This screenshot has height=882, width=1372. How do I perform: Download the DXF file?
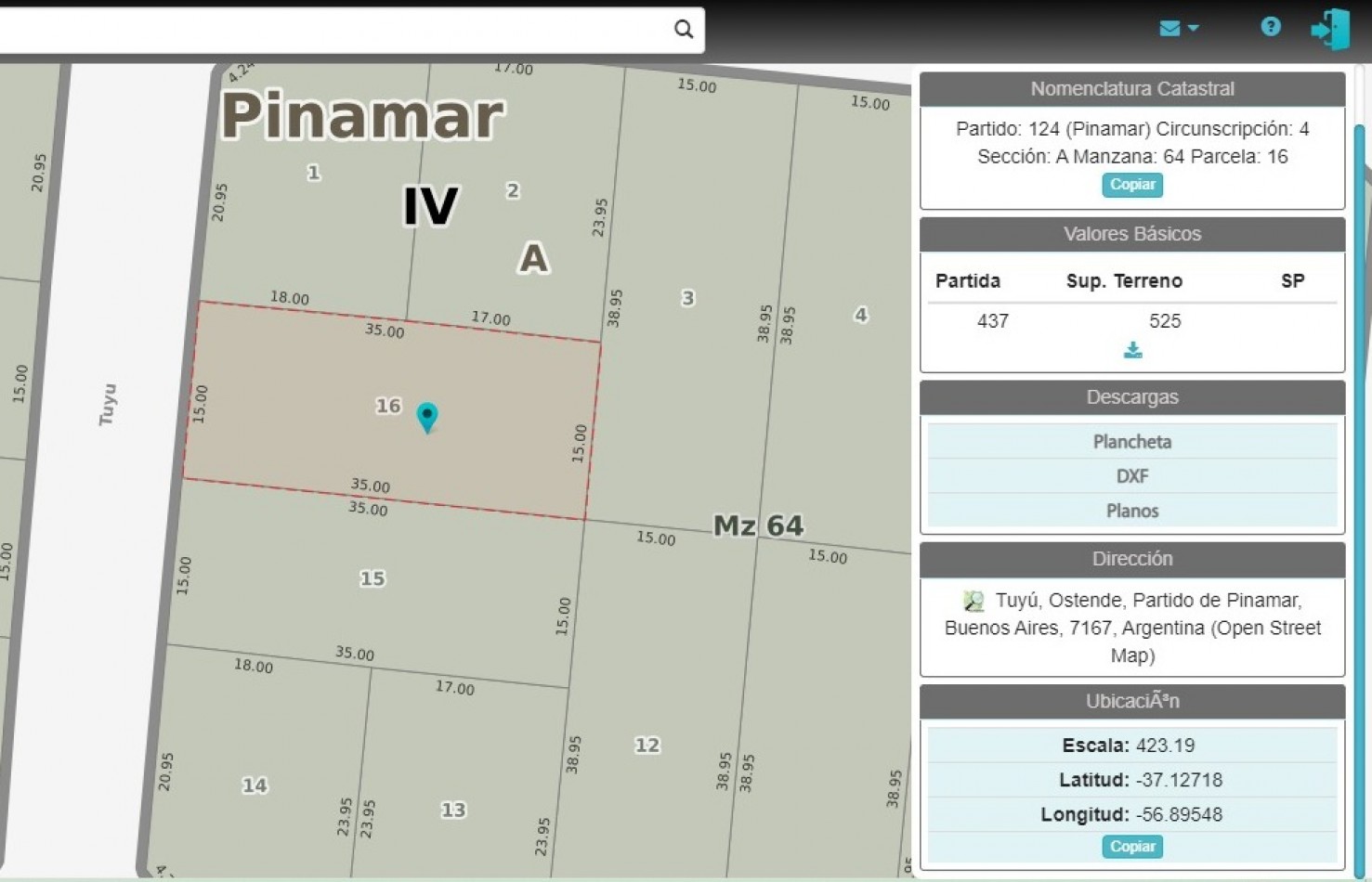1132,476
